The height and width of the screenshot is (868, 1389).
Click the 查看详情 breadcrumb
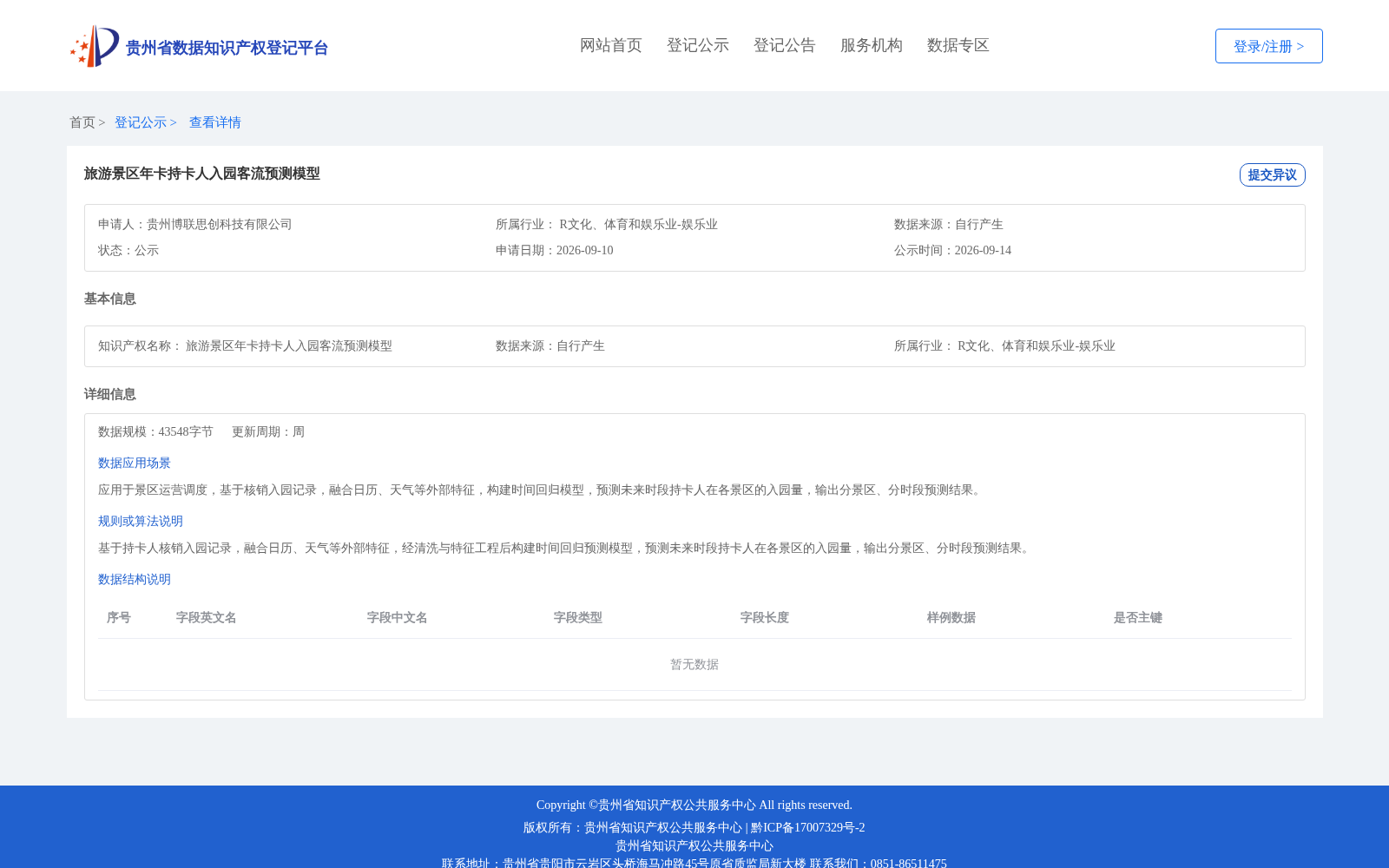(215, 122)
